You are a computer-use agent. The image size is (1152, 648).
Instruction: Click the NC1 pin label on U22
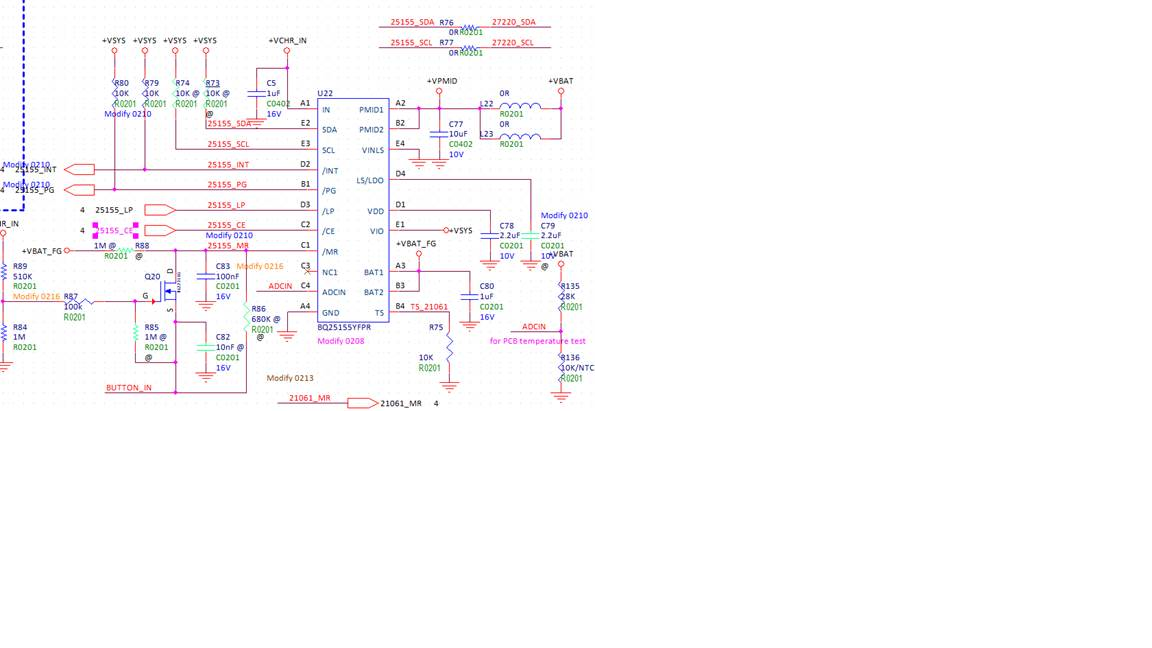point(330,273)
